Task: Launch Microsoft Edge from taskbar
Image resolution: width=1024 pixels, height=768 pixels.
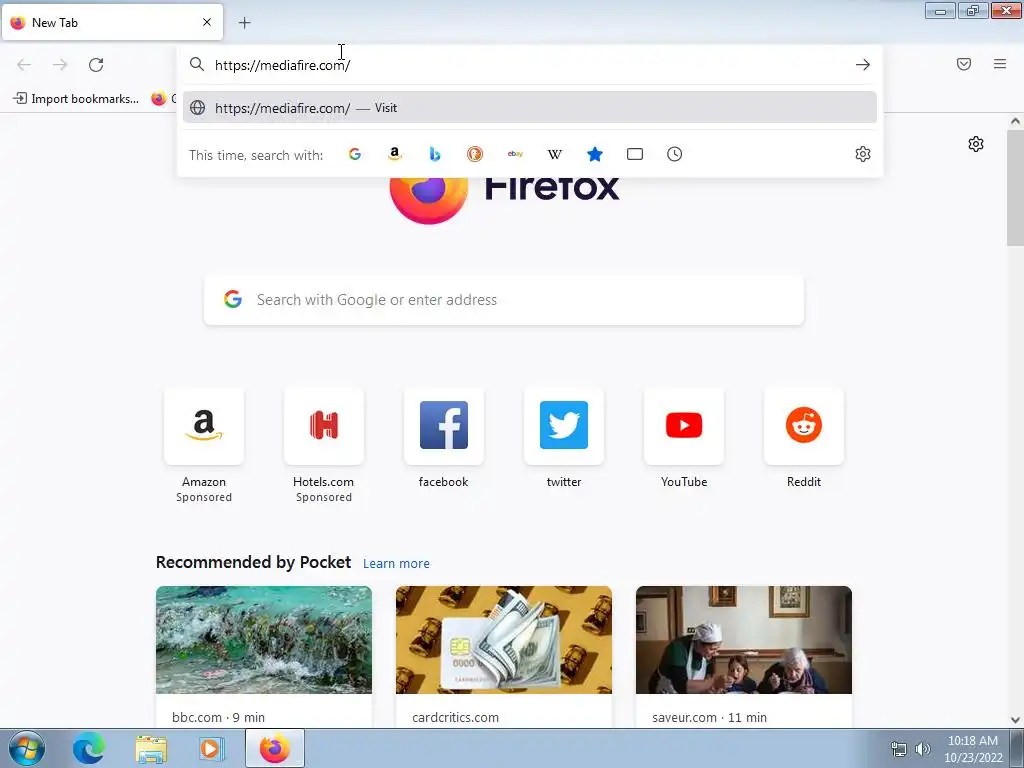Action: (89, 748)
